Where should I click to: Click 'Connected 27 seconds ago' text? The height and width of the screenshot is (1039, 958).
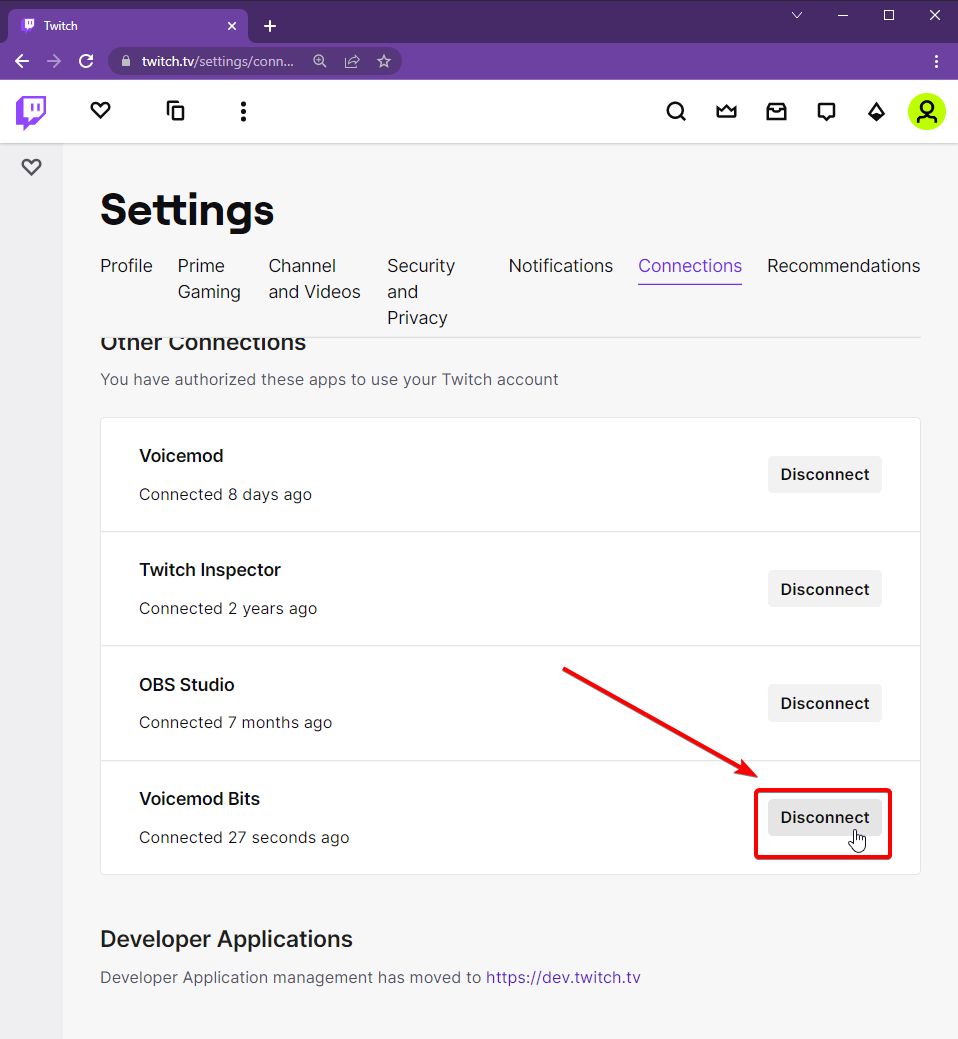(244, 838)
